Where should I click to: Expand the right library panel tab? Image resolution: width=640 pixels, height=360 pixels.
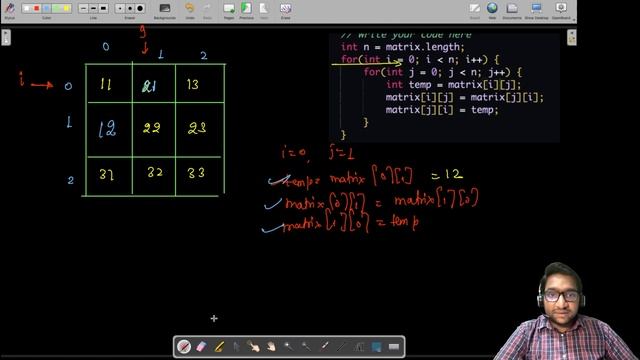coord(571,38)
